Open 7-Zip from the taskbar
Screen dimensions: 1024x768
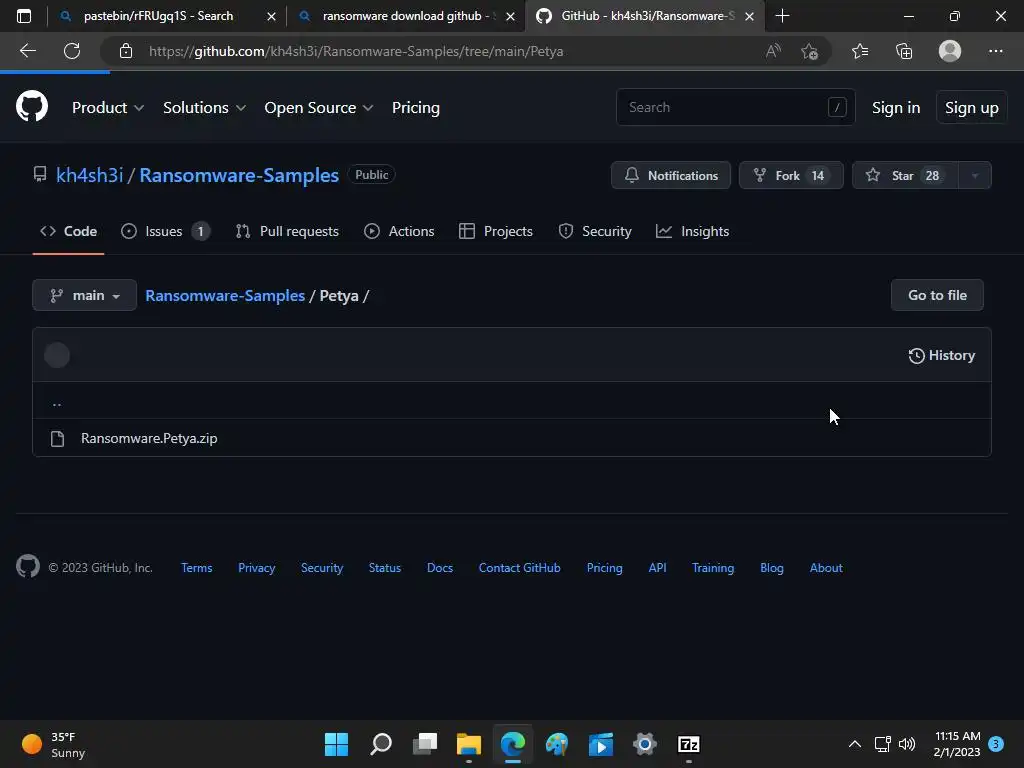(689, 744)
